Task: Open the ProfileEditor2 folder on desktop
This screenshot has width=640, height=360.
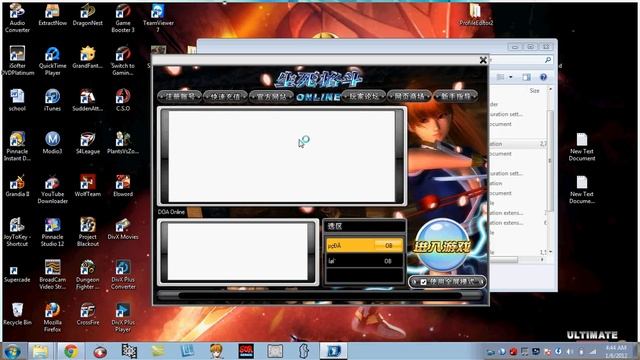Action: point(476,15)
